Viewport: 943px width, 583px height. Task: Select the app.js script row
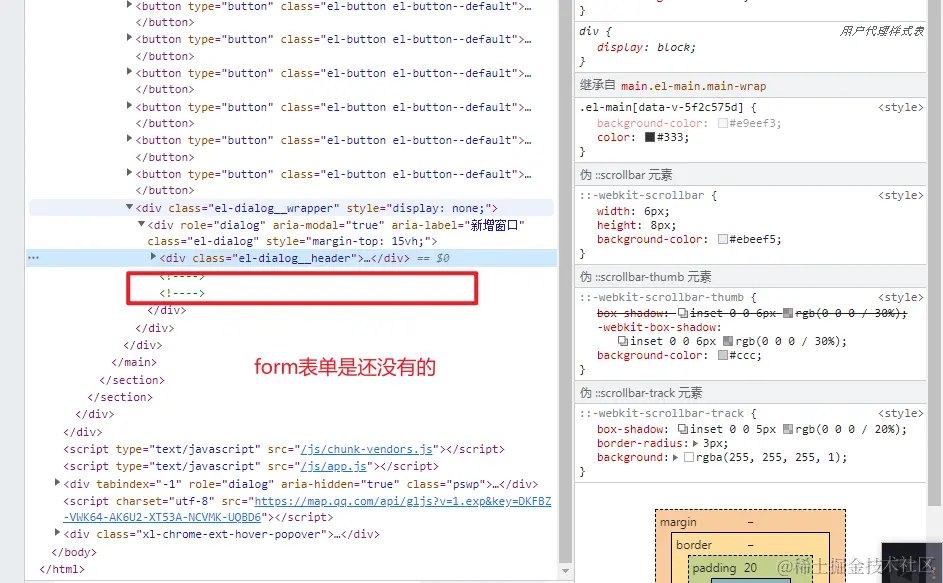[251, 466]
